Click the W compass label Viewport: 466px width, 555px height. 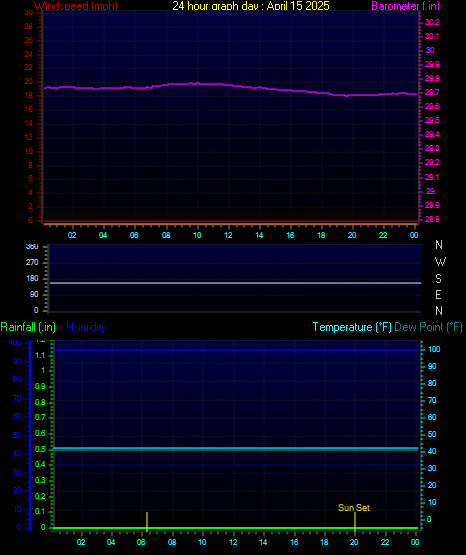click(x=440, y=262)
